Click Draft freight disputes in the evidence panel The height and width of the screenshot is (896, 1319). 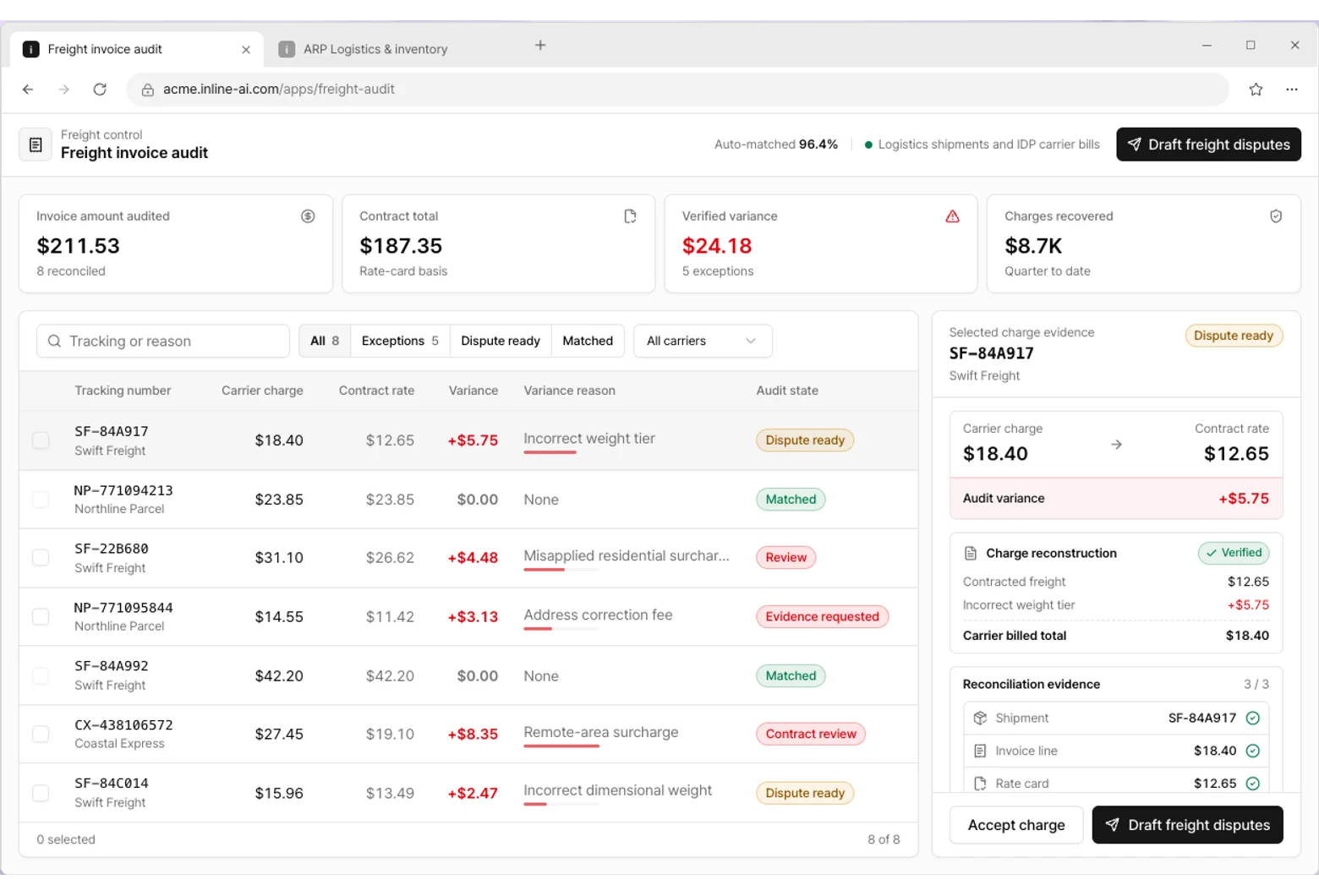(x=1187, y=825)
